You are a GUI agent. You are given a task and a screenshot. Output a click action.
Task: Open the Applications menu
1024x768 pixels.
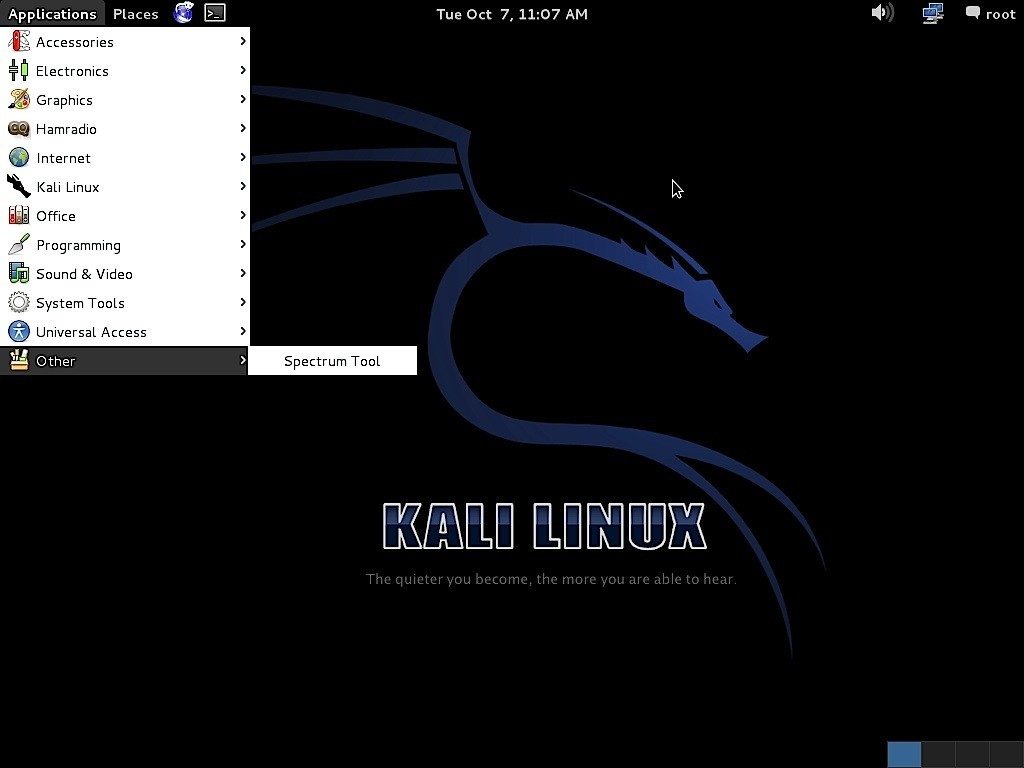tap(52, 13)
